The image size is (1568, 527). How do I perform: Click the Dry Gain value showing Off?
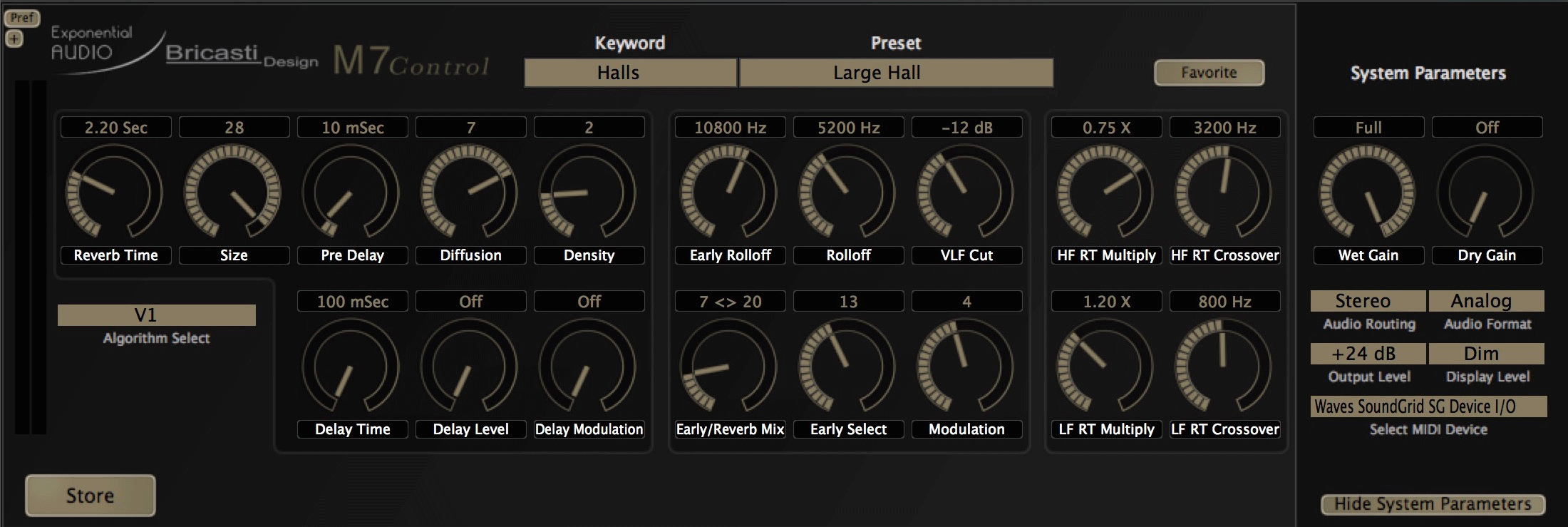(1487, 128)
